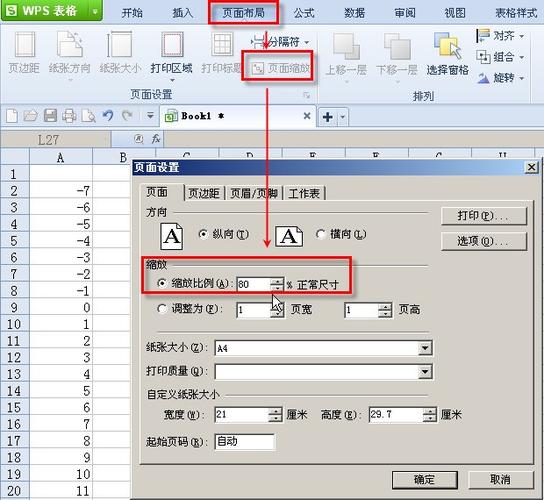Click the printer toolbar icon
The height and width of the screenshot is (500, 544).
pos(69,116)
